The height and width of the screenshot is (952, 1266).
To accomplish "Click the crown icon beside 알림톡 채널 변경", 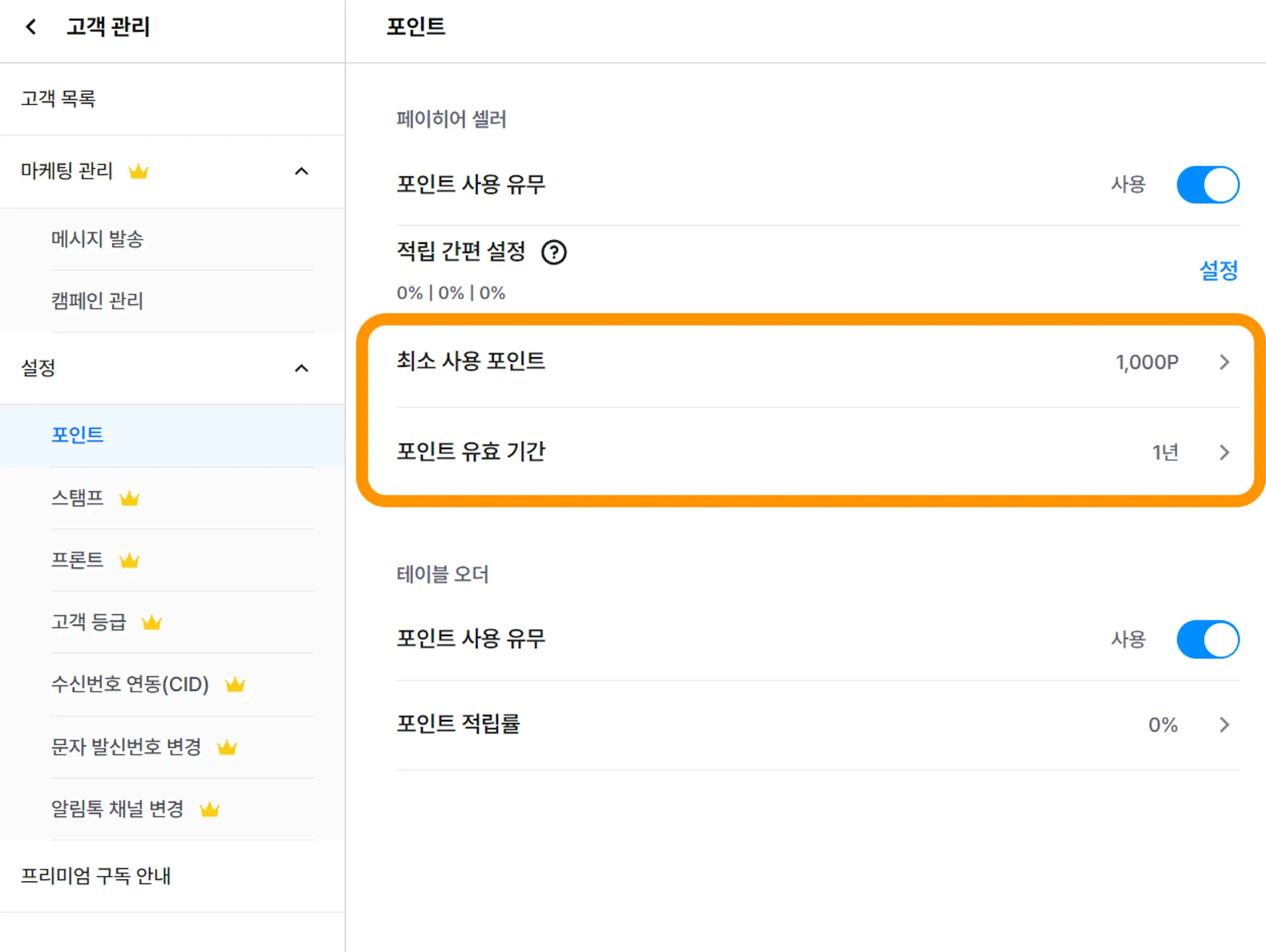I will pos(210,810).
